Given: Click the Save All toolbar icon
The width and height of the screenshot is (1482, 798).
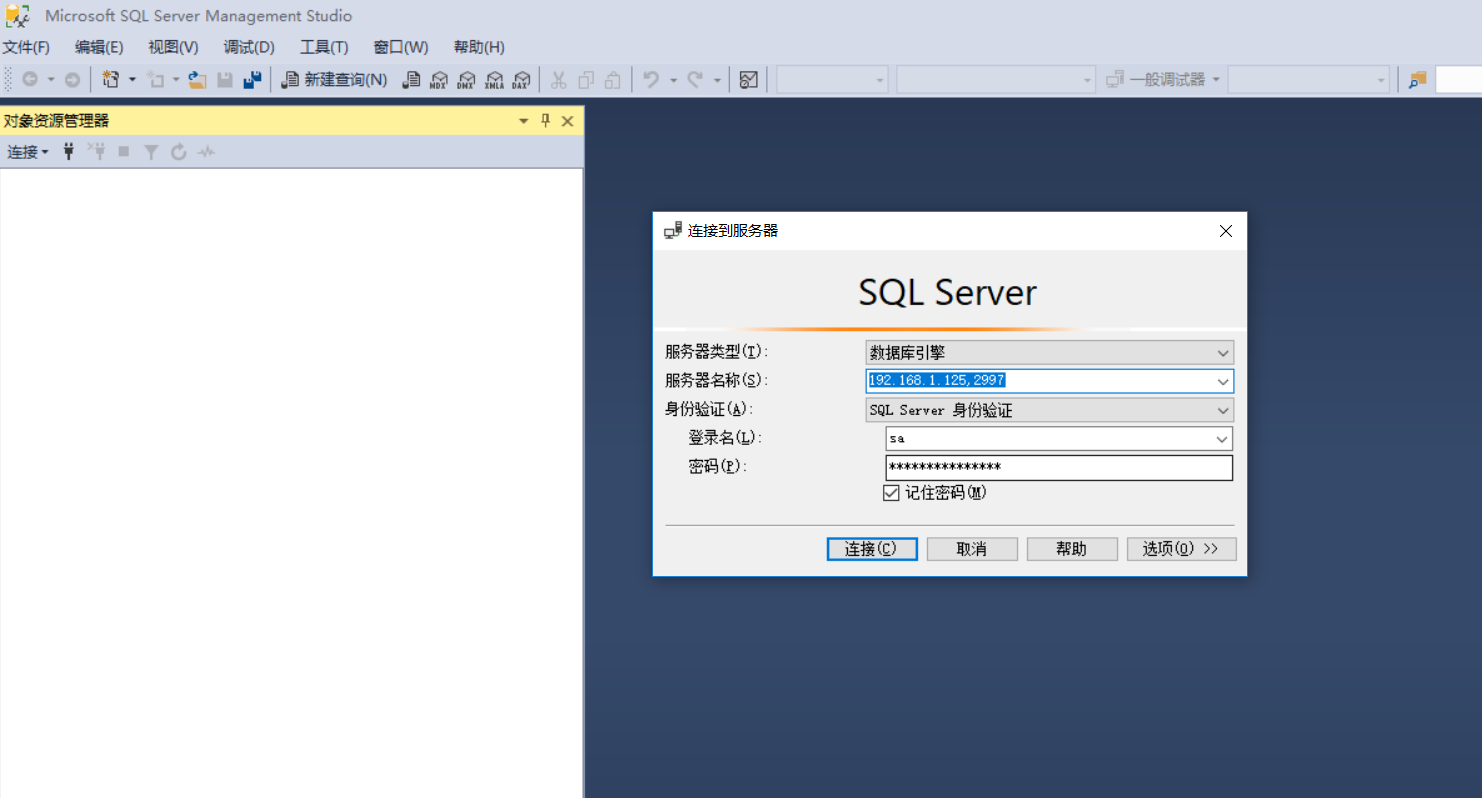Looking at the screenshot, I should coord(252,79).
